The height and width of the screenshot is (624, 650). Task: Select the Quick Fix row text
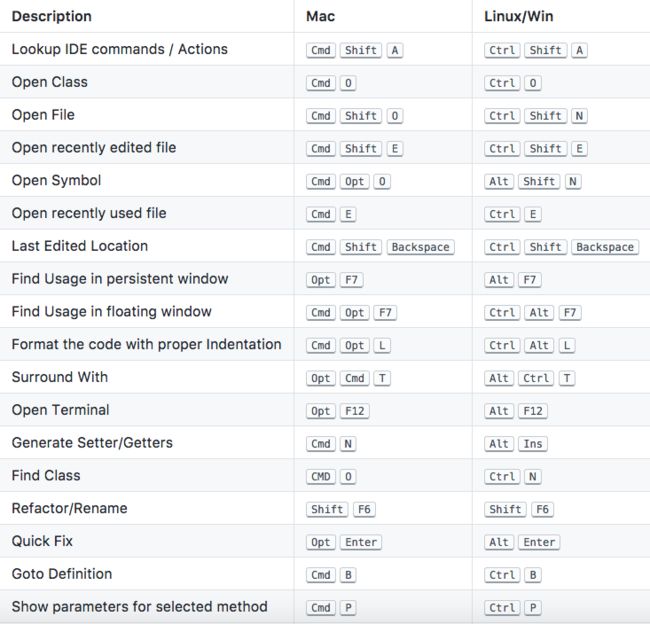pos(42,541)
